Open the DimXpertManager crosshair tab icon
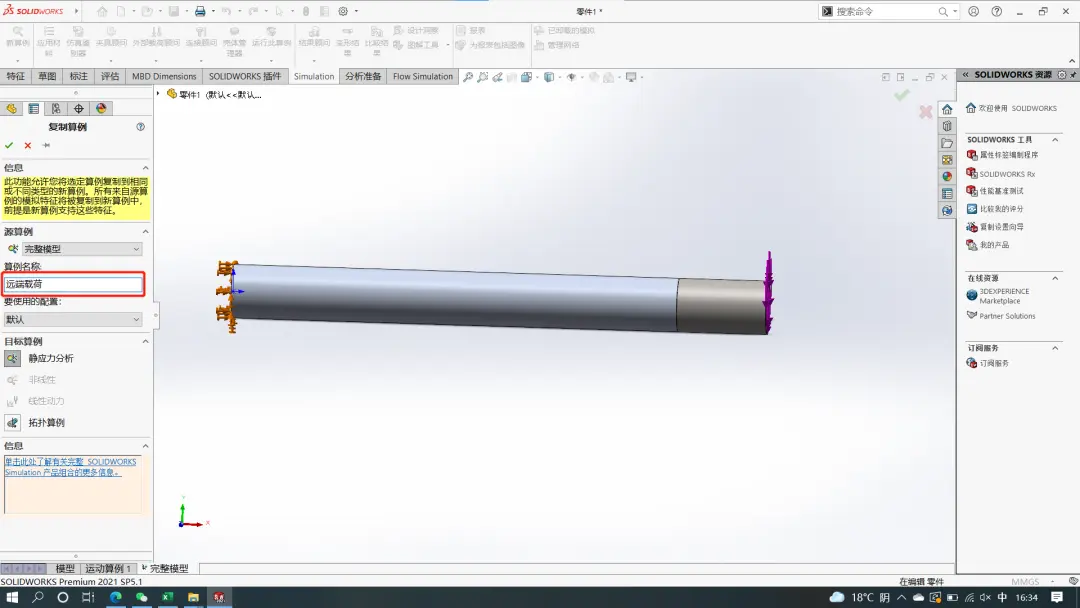1080x608 pixels. point(79,109)
